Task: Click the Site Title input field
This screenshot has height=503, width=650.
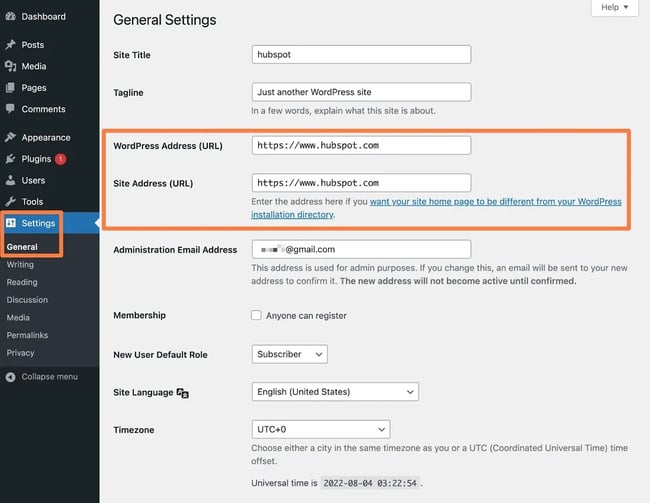Action: tap(361, 54)
